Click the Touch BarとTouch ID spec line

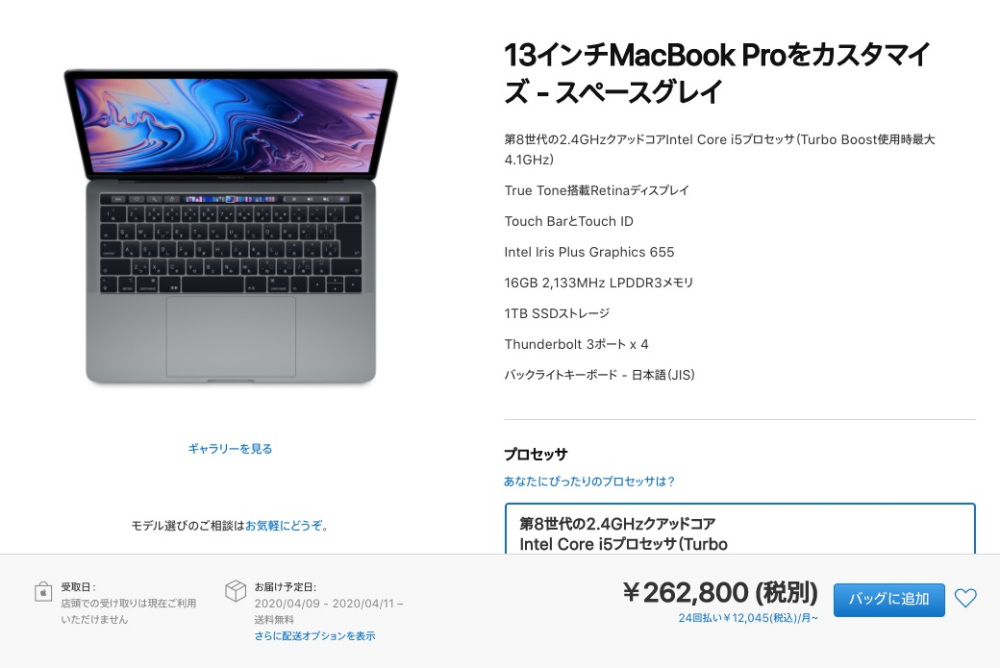[x=568, y=221]
